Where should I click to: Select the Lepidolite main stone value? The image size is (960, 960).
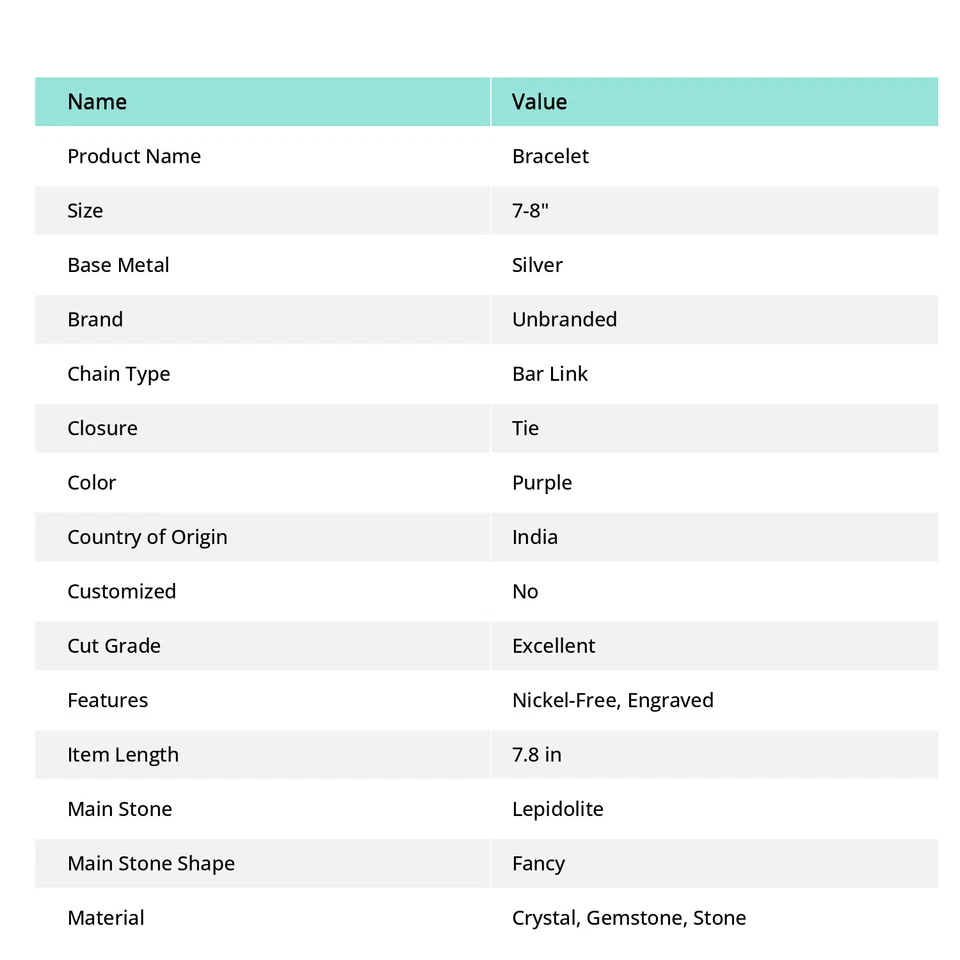click(557, 809)
